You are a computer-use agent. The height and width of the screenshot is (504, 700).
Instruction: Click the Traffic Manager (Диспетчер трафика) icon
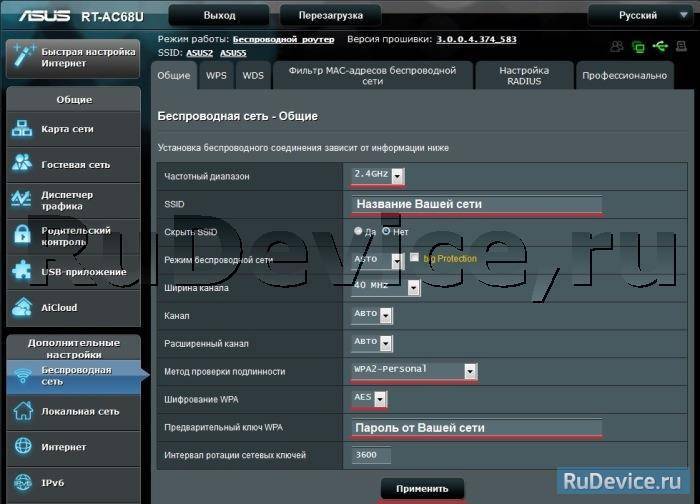point(22,200)
